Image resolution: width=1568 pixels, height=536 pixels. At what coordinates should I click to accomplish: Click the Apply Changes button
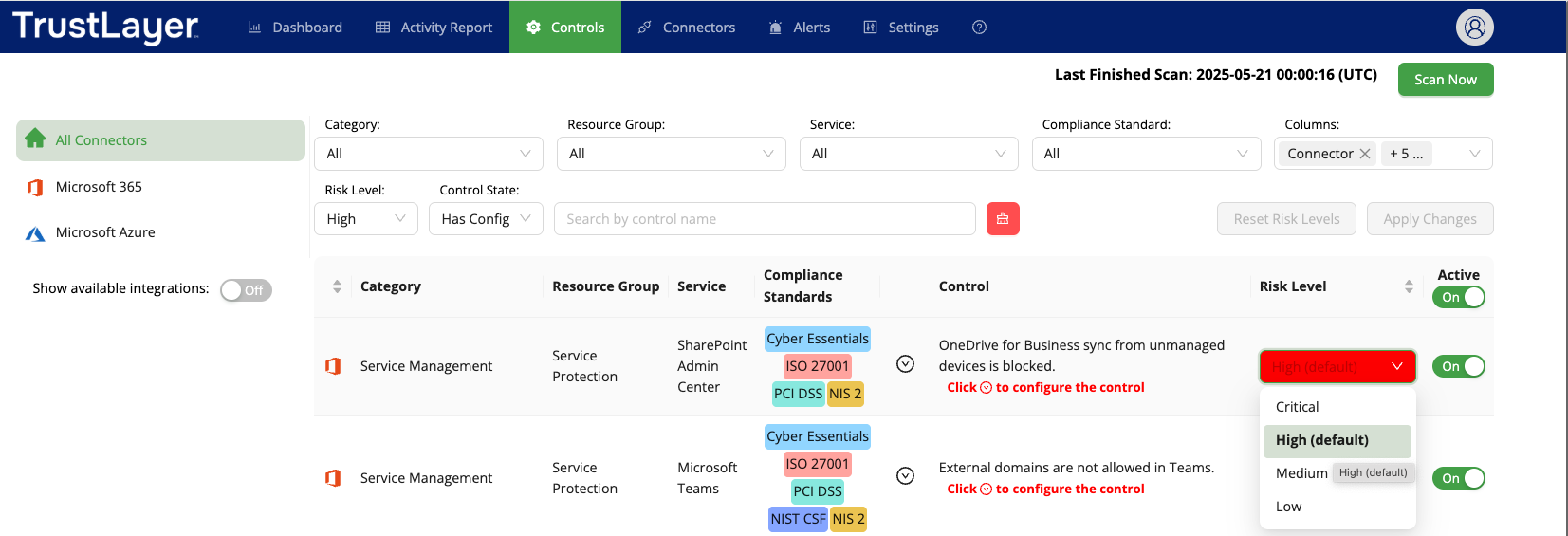click(1430, 219)
